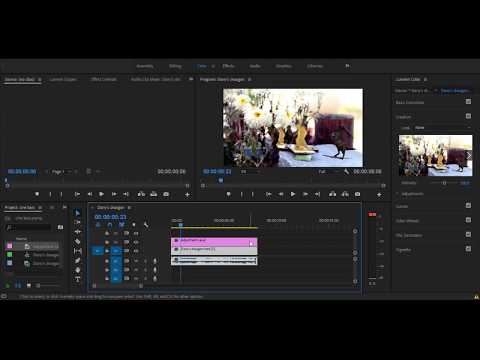Show overflow workspaces double-arrow menu
Screen dimensions: 480x360
click(x=347, y=66)
